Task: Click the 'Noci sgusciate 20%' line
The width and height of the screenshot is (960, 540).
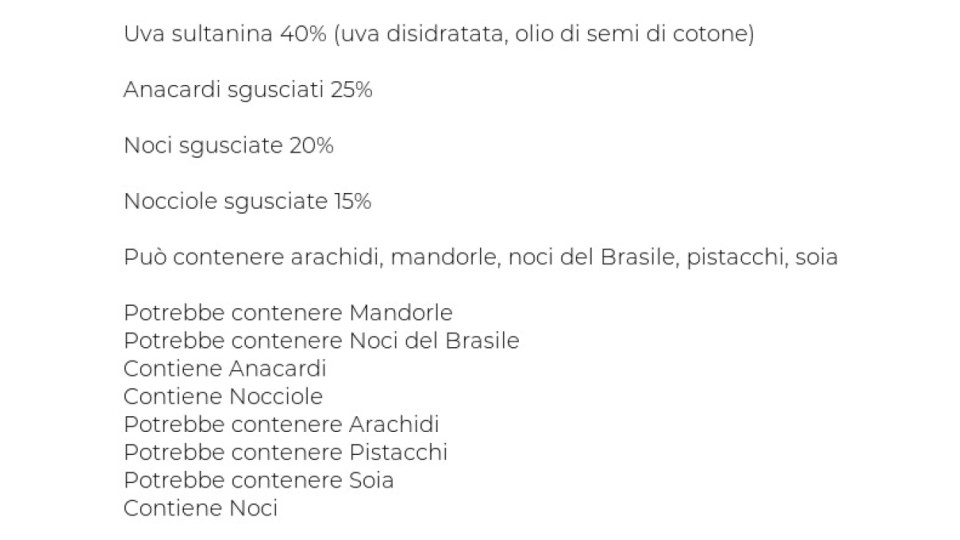Action: pyautogui.click(x=228, y=145)
